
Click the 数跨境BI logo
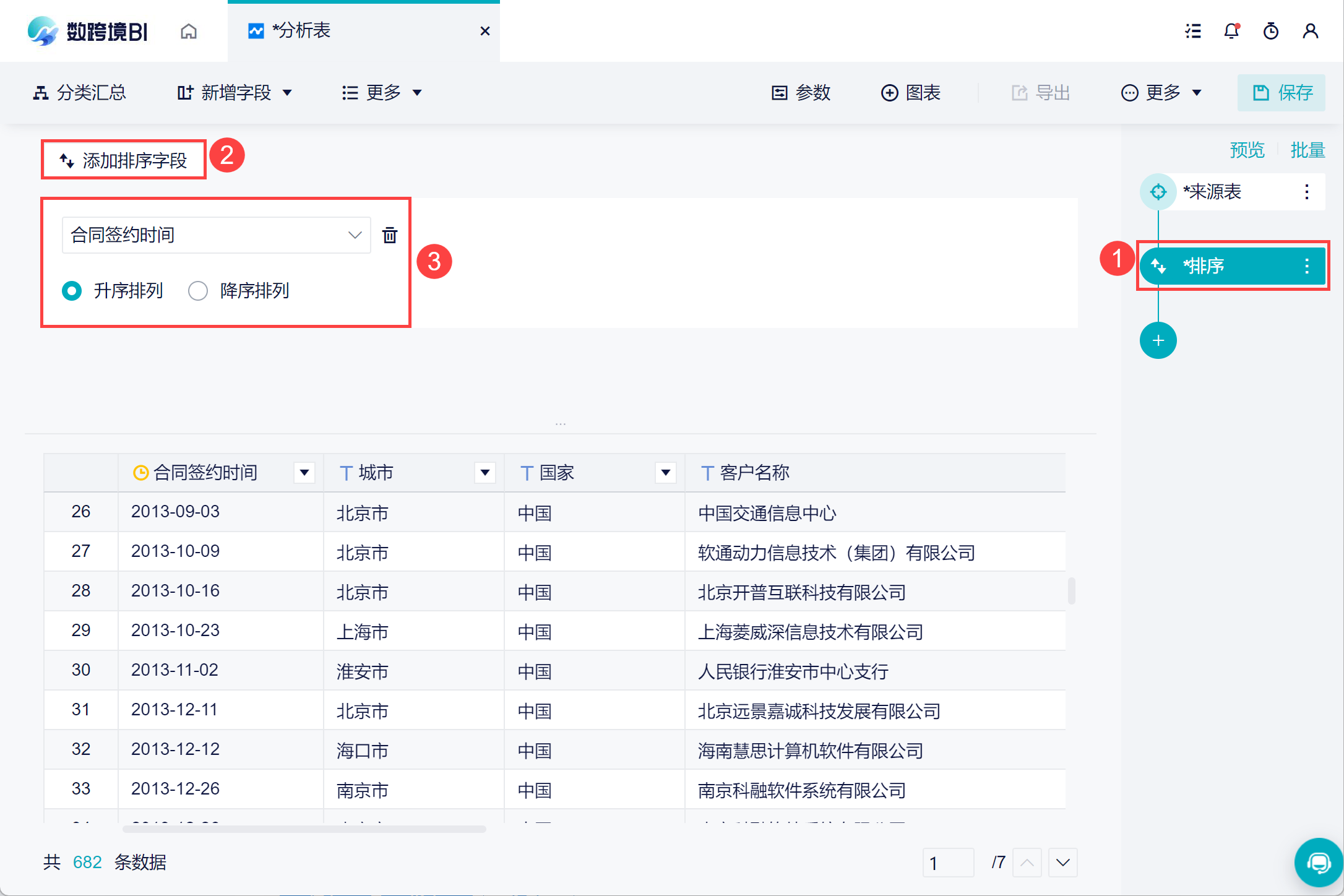[x=87, y=31]
